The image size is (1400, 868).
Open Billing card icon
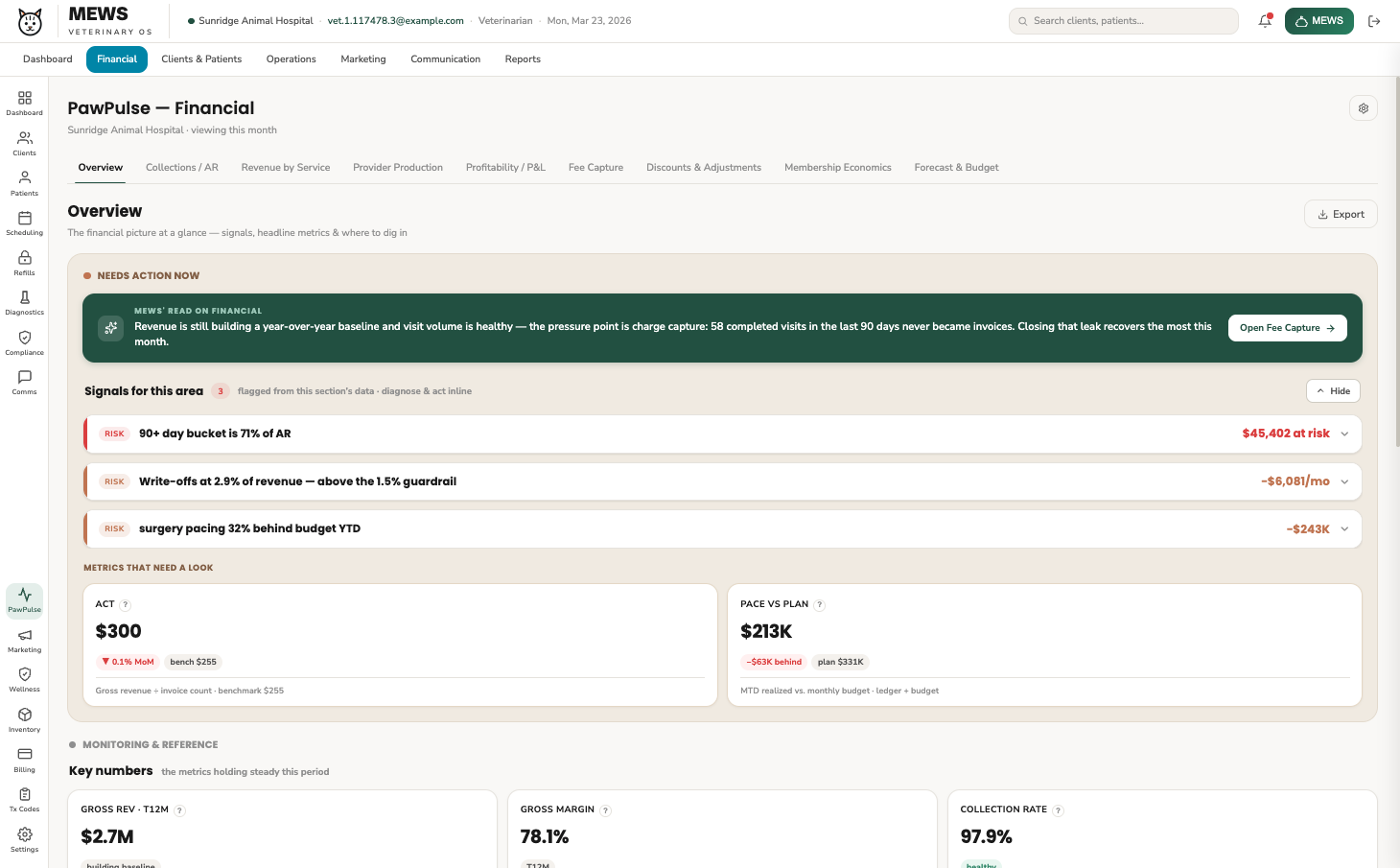click(x=24, y=760)
